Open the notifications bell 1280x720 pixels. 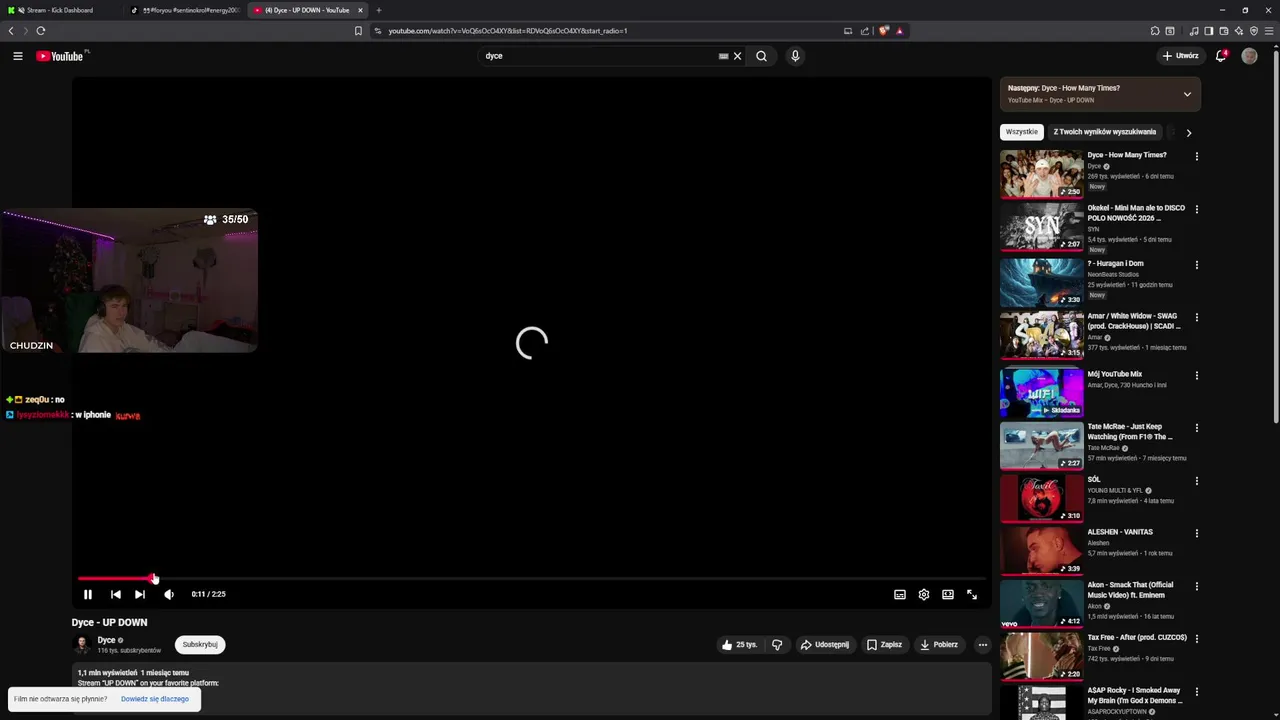1221,56
